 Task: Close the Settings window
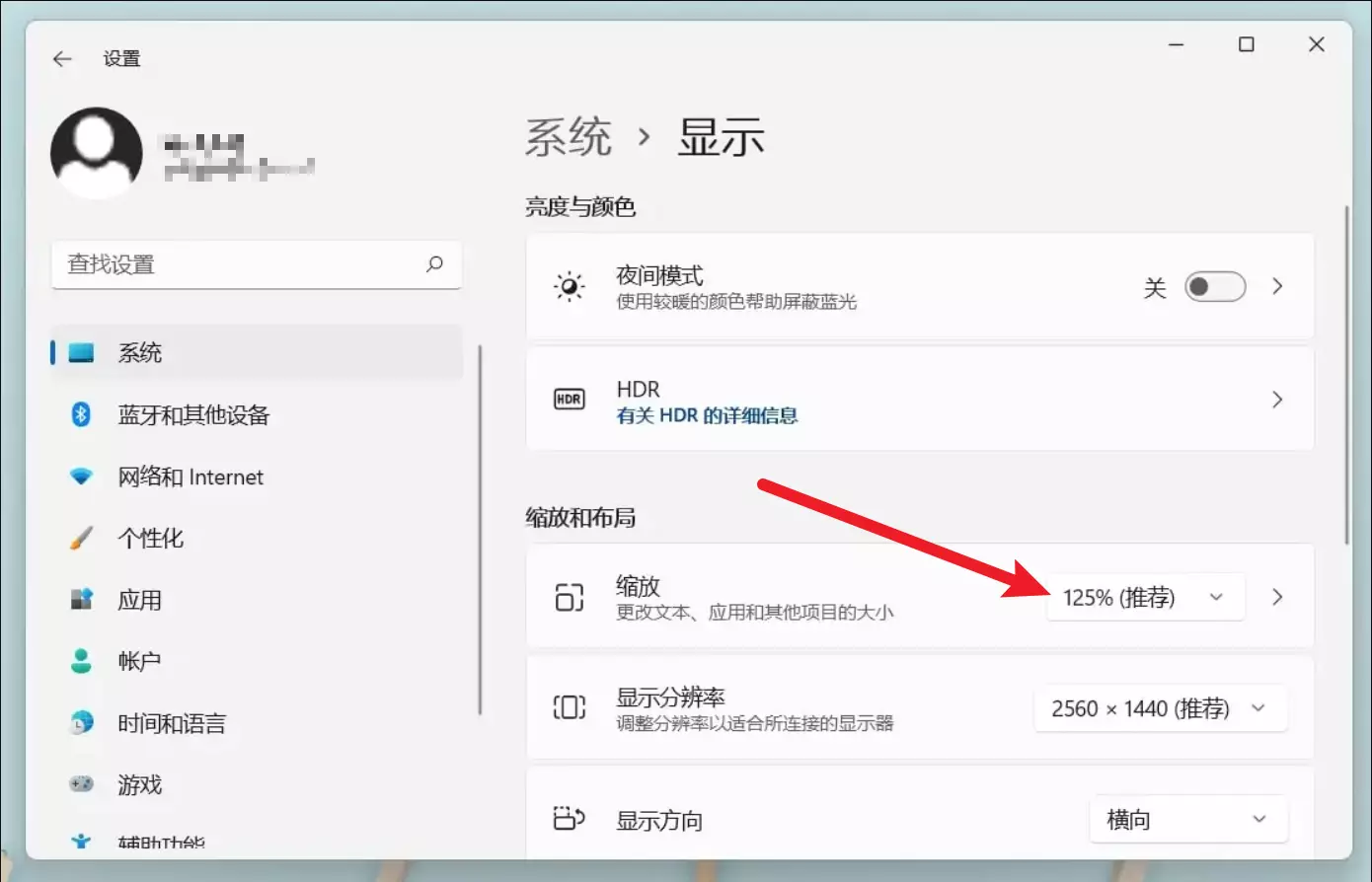(x=1317, y=44)
